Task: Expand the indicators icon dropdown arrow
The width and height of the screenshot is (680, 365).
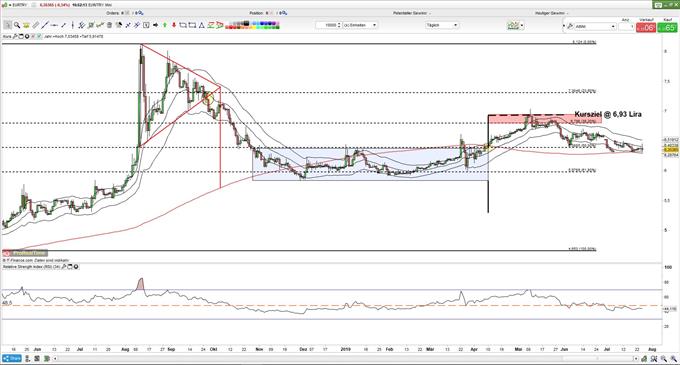Action: coord(522,26)
